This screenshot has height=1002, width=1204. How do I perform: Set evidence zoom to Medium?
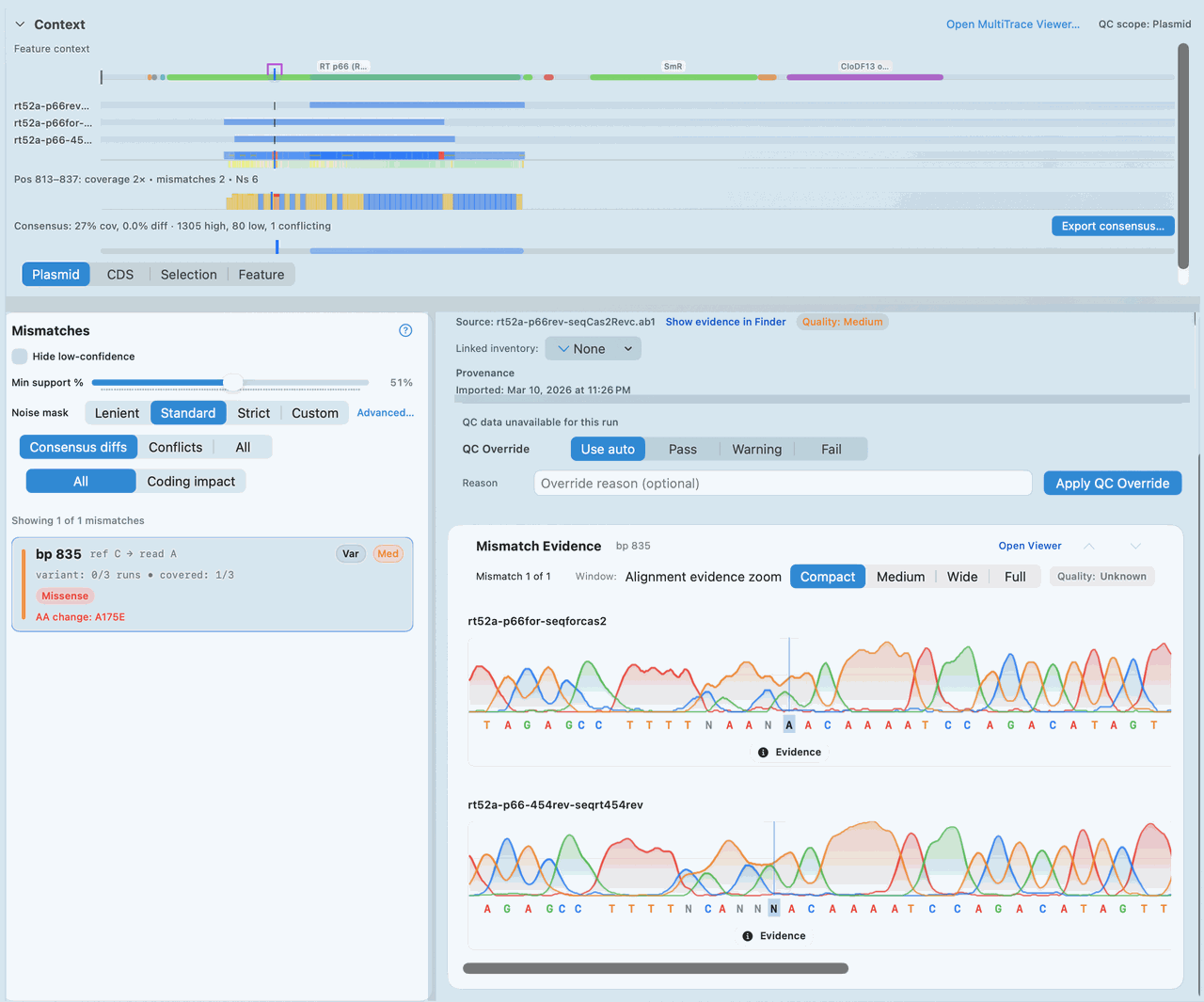901,577
